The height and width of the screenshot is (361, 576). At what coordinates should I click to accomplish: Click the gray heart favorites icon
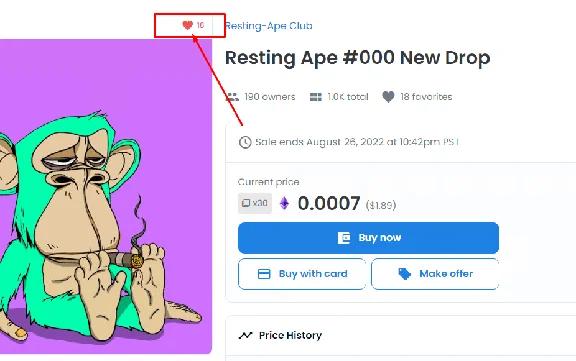(388, 97)
